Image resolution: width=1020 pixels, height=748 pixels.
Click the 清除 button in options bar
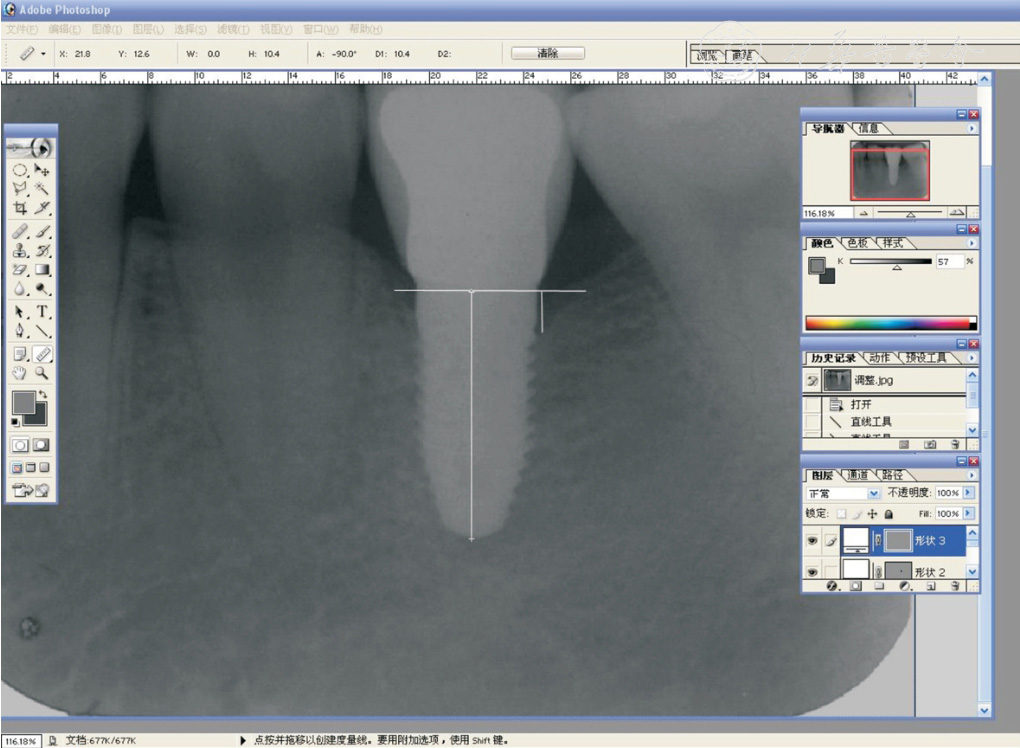tap(547, 53)
